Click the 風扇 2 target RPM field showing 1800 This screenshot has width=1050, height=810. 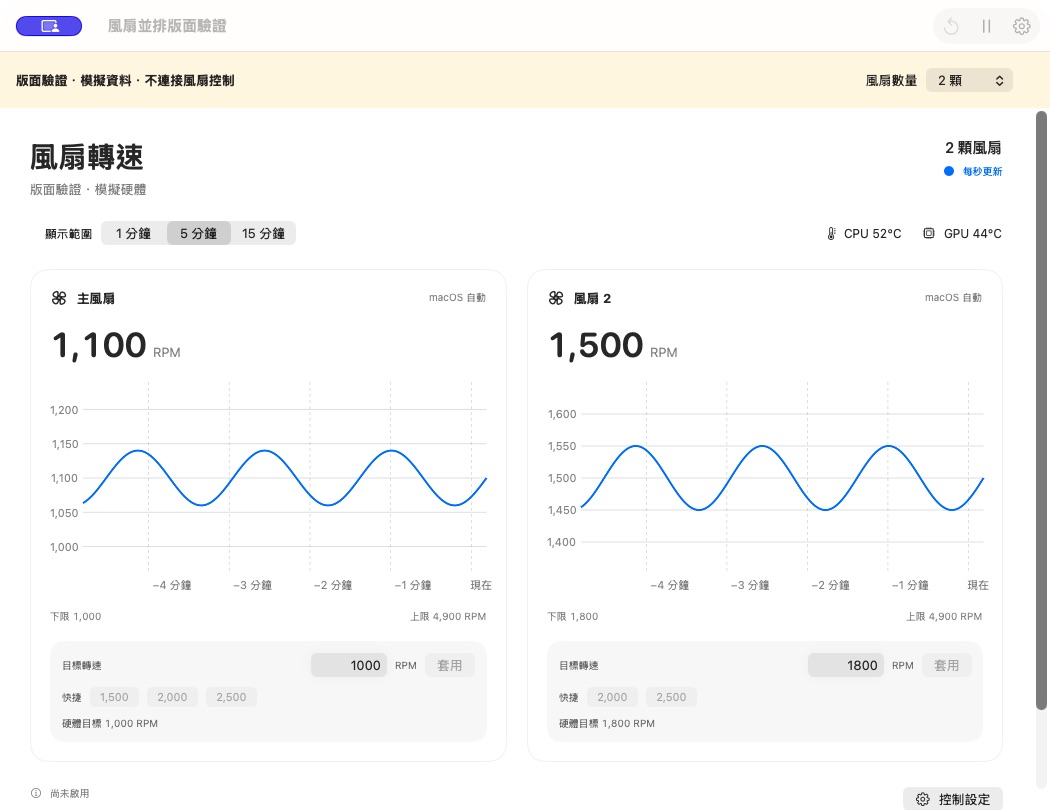846,665
